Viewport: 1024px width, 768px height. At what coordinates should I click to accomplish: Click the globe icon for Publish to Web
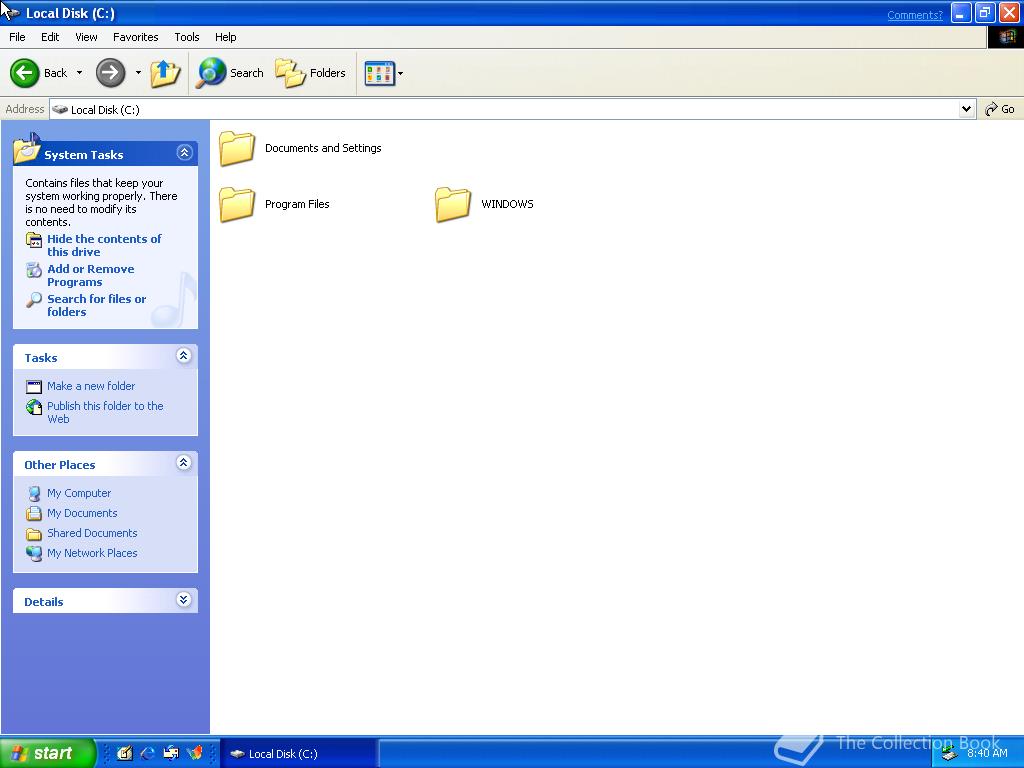(34, 407)
